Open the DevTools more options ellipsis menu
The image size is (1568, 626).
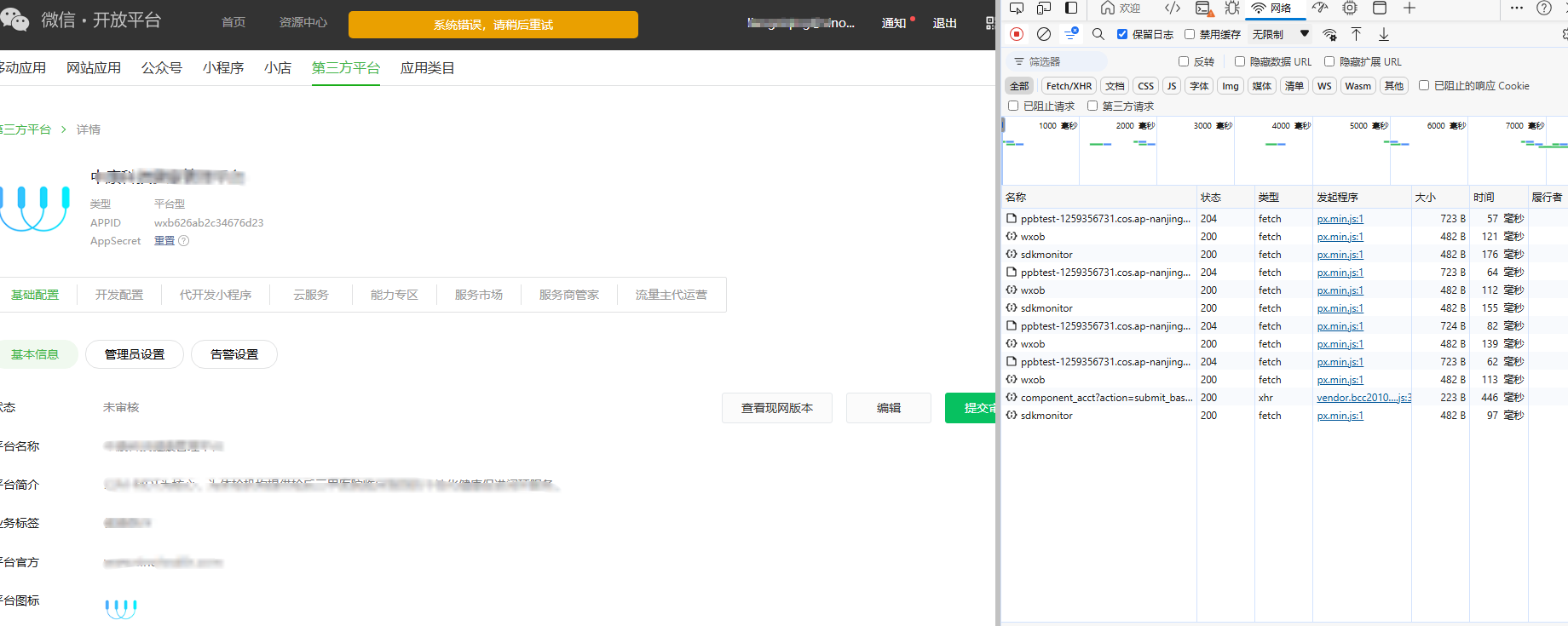[1516, 9]
